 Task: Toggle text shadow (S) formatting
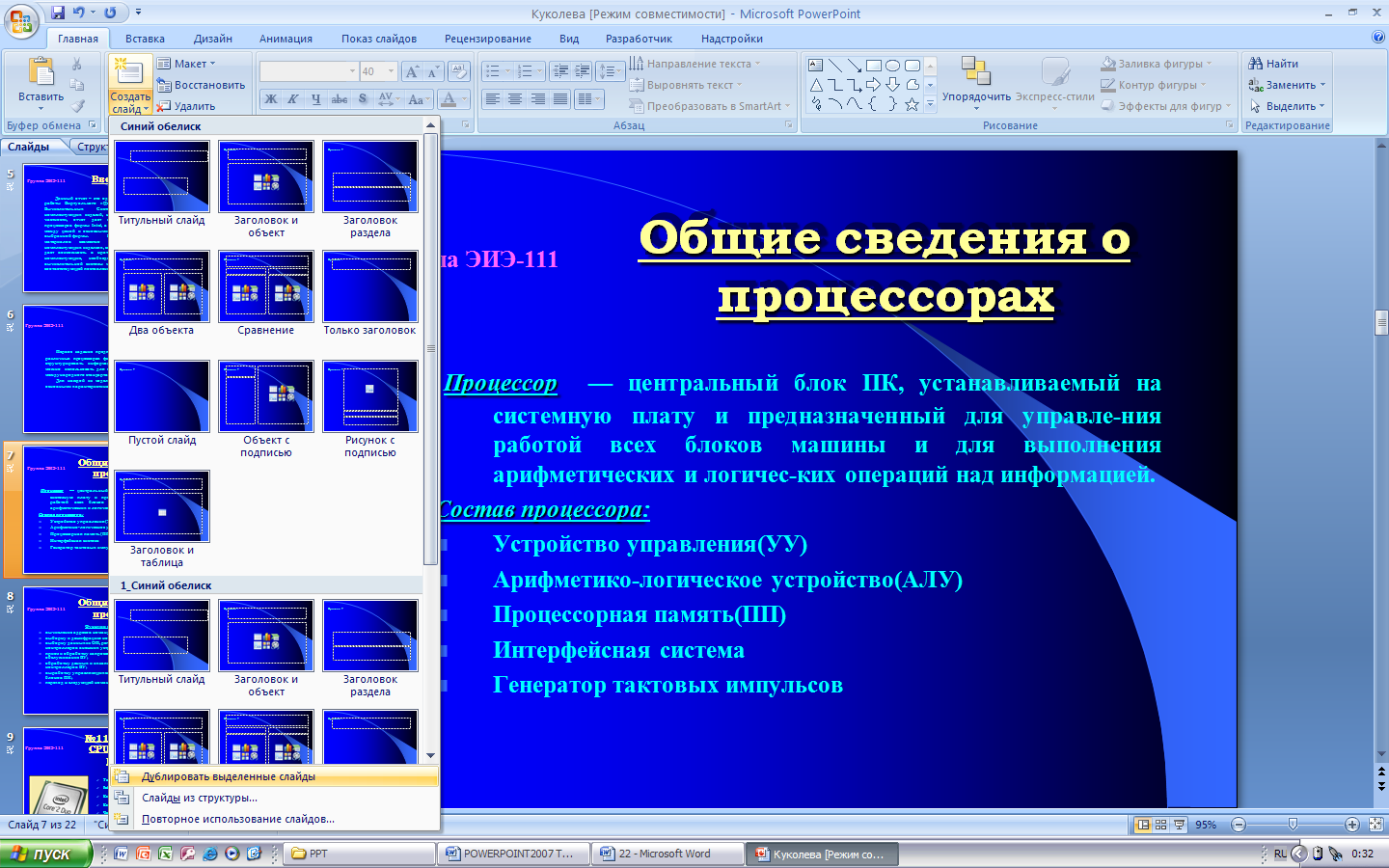tap(363, 98)
